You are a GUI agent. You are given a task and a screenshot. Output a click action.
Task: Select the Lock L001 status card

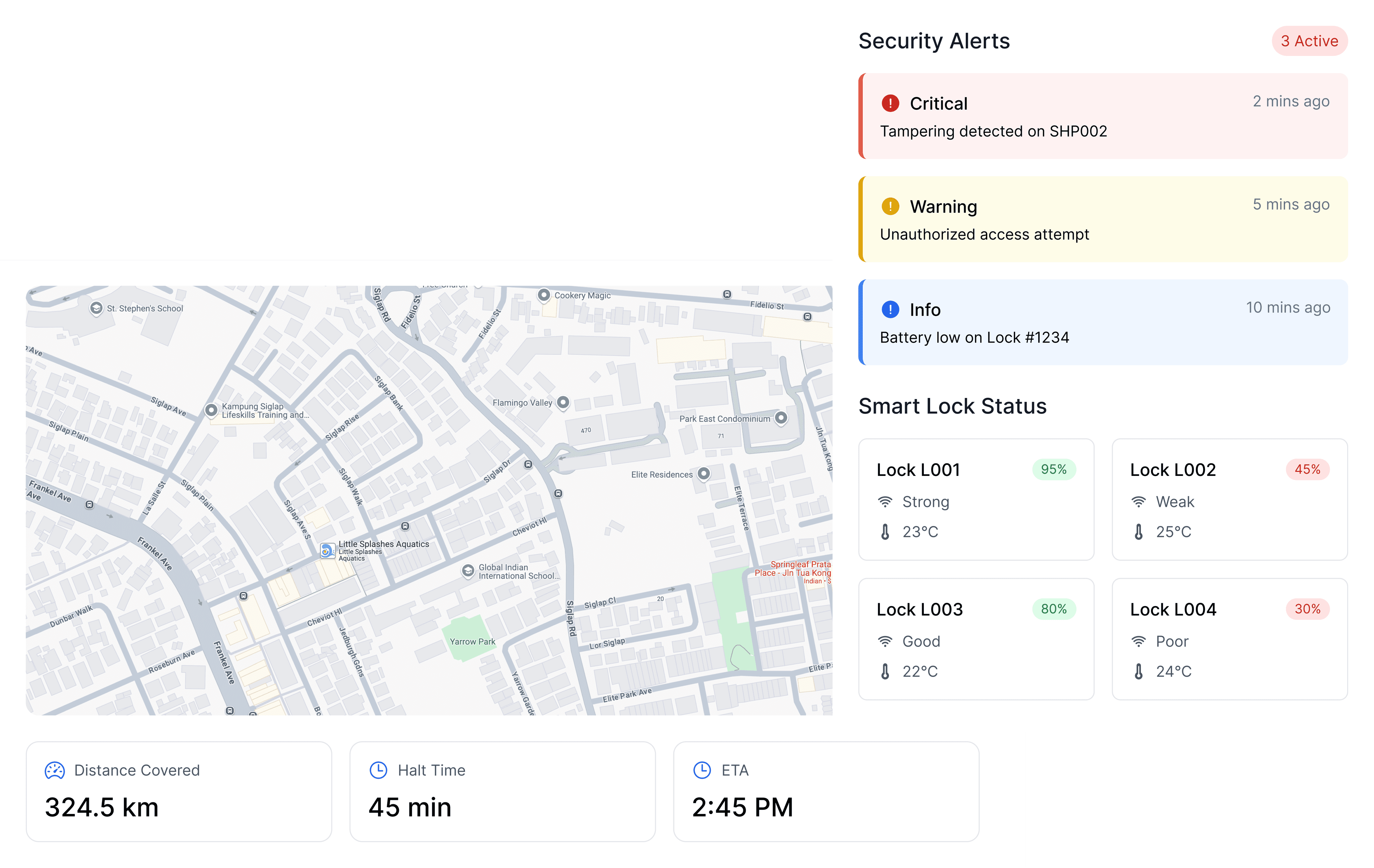point(976,499)
